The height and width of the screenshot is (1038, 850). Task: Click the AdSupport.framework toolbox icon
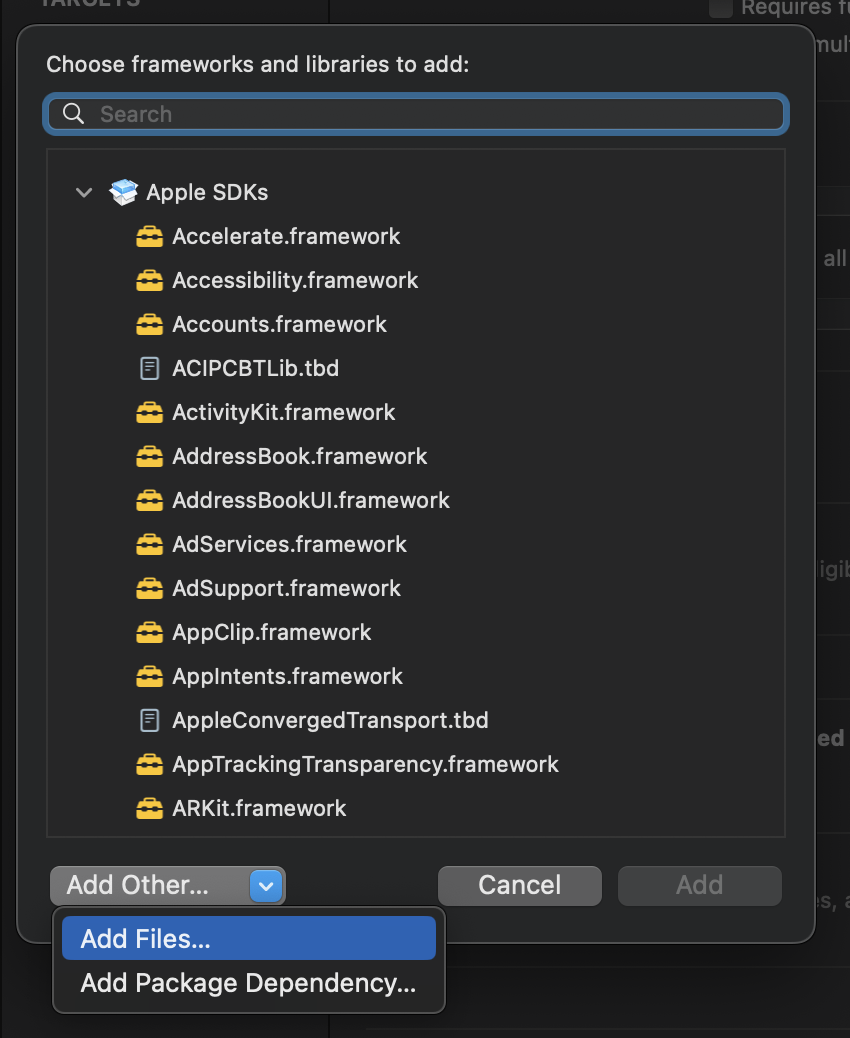tap(150, 589)
